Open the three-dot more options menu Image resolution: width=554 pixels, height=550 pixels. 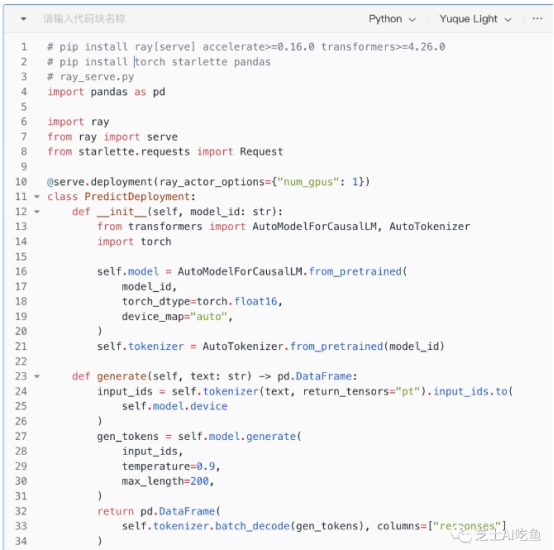(x=537, y=18)
